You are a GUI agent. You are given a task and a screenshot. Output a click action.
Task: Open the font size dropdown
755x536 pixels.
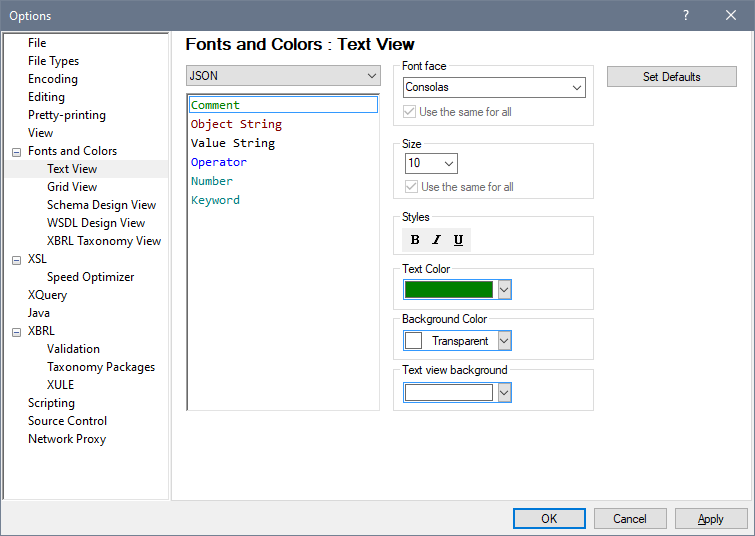431,163
